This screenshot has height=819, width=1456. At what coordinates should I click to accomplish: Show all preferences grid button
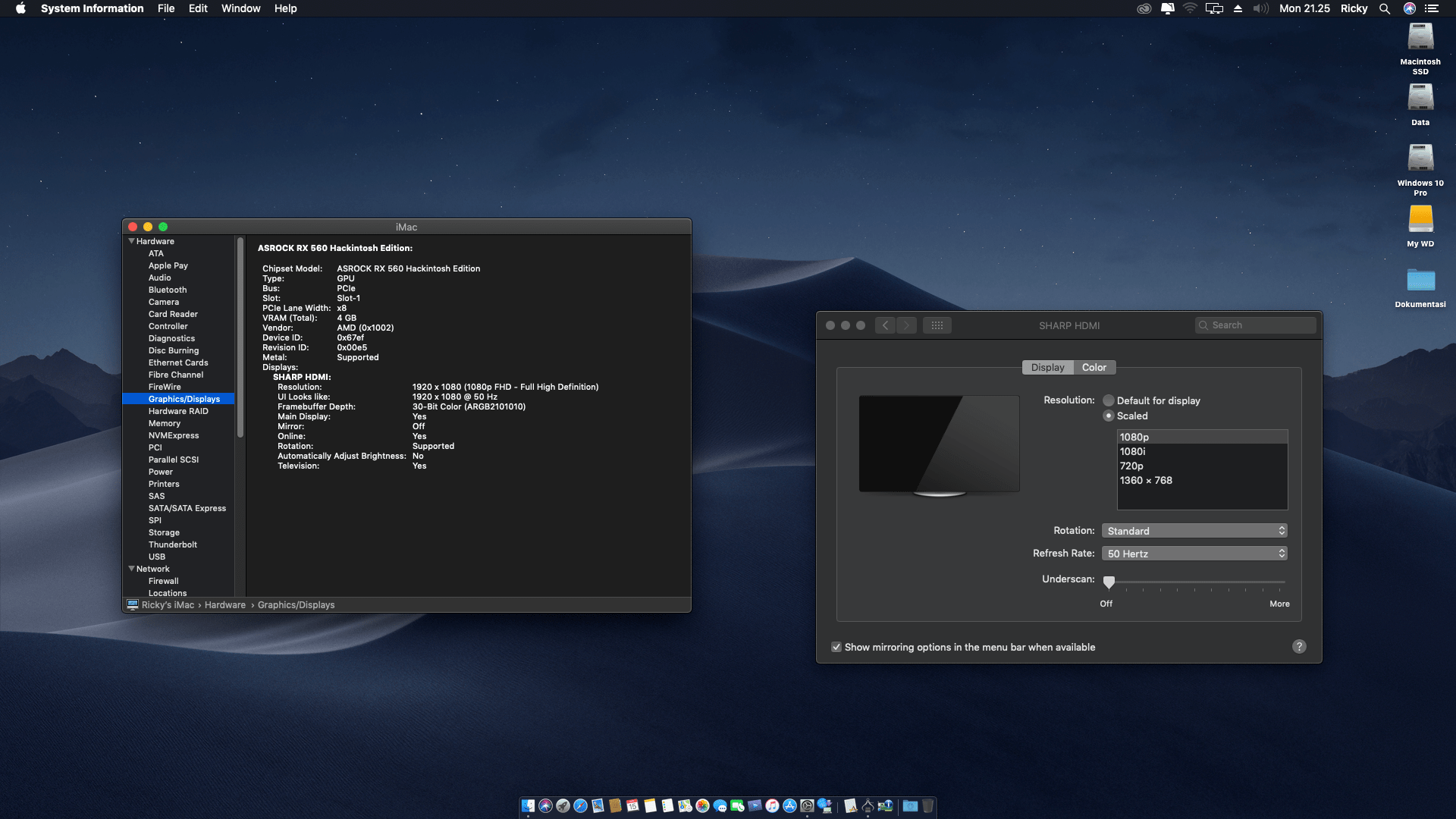click(937, 325)
